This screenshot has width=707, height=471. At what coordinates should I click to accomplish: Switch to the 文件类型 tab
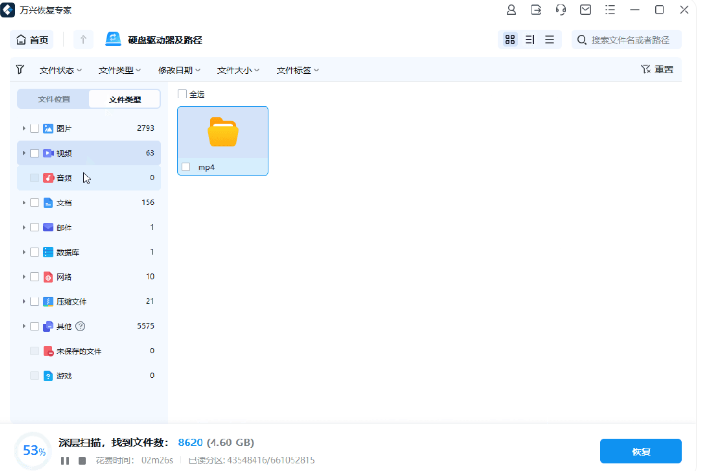124,99
